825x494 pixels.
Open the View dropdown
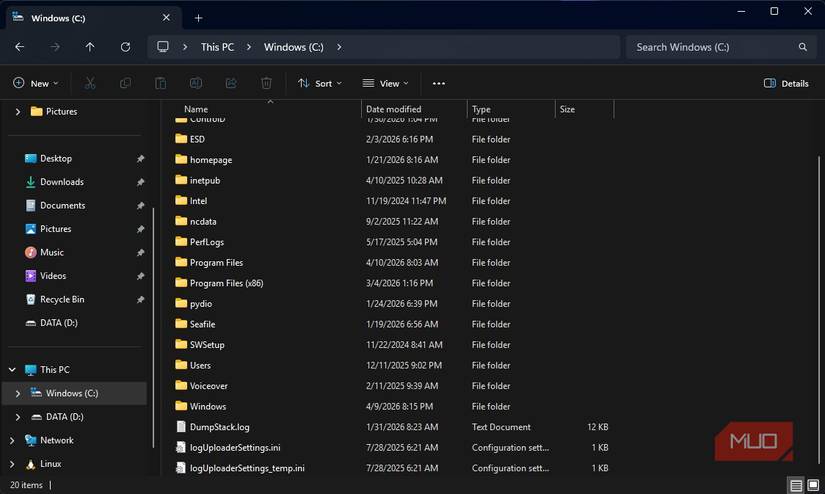(x=386, y=83)
